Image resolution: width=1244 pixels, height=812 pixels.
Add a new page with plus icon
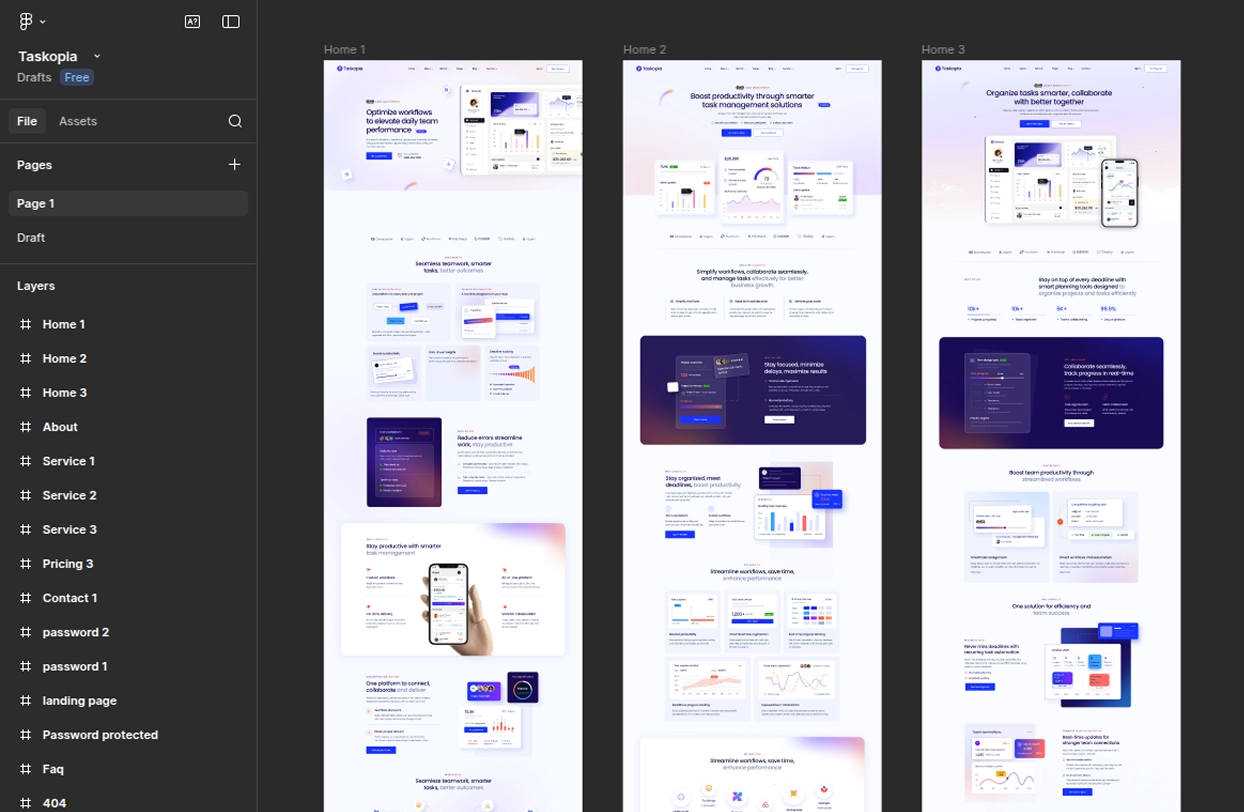(235, 164)
